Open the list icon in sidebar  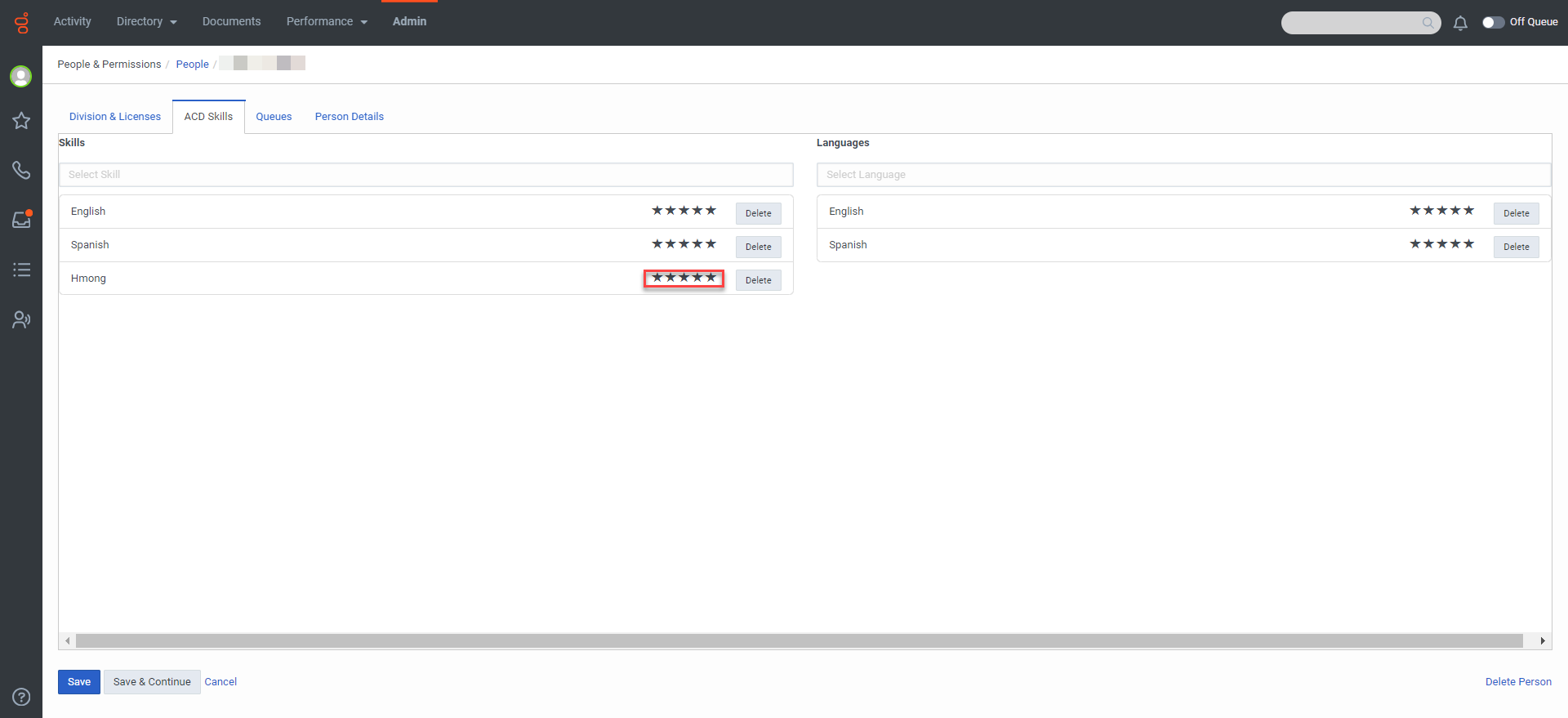point(21,270)
